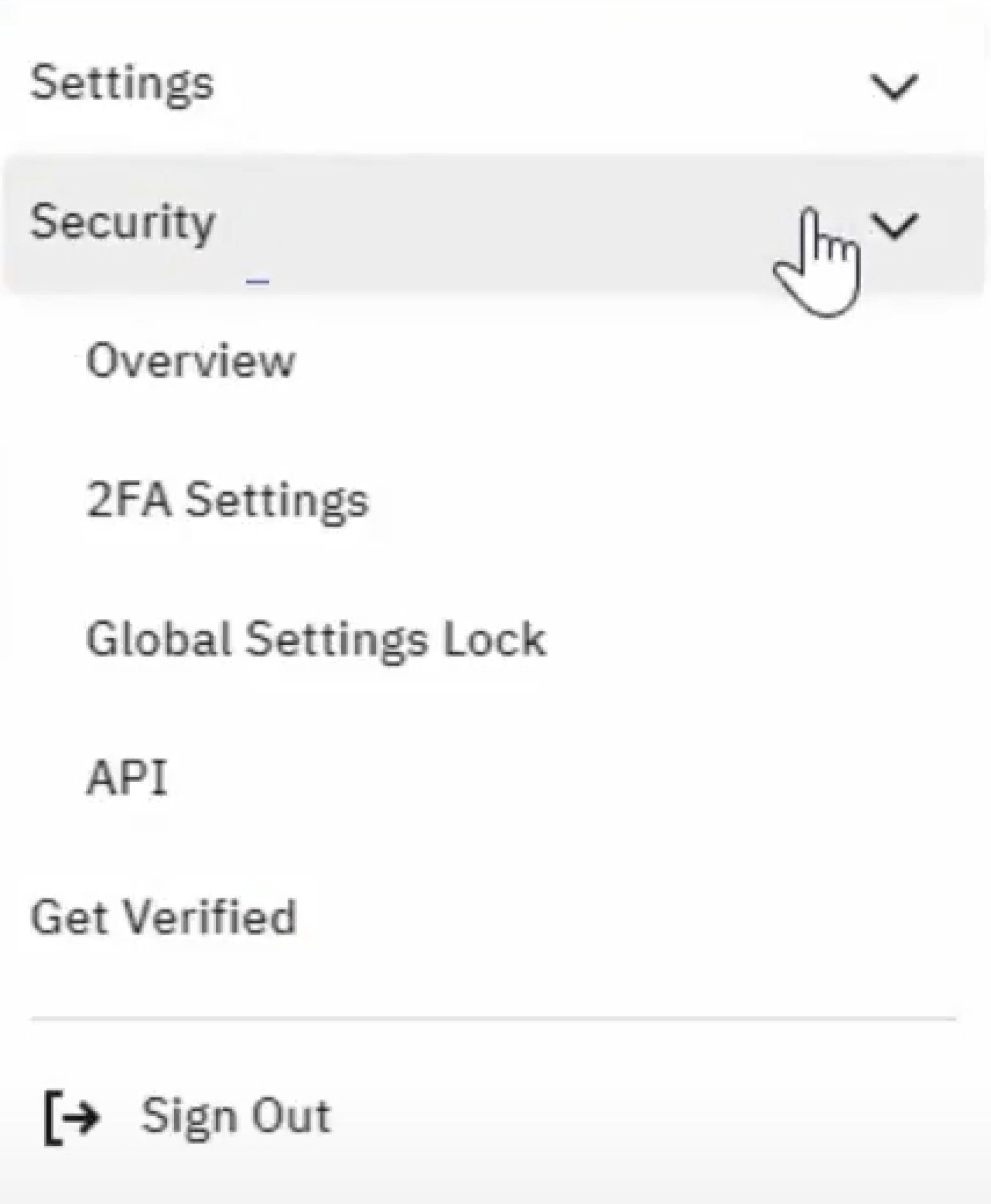Choose 2FA Settings under Security
This screenshot has width=991, height=1204.
[227, 501]
